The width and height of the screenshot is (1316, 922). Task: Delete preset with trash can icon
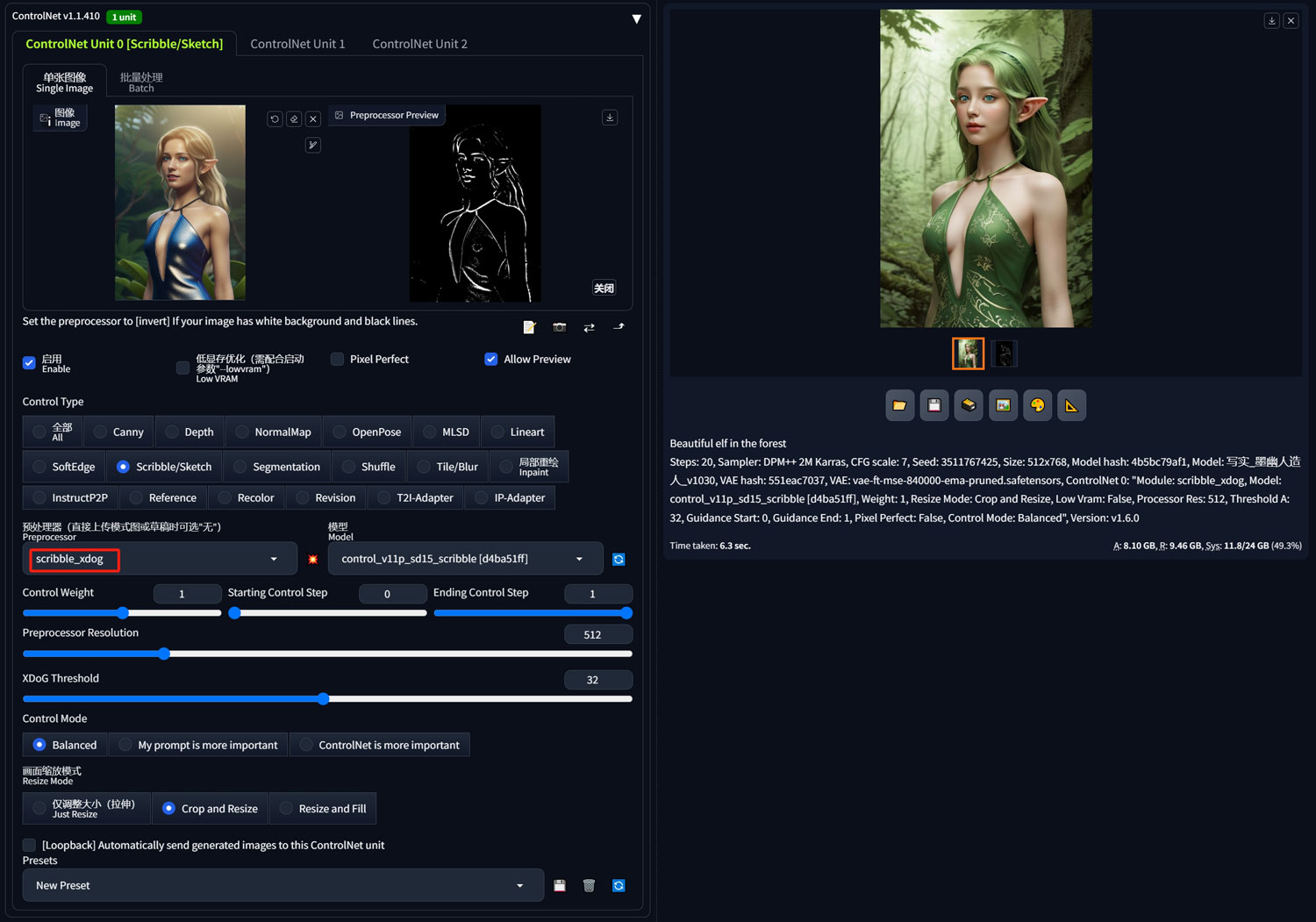click(x=589, y=885)
